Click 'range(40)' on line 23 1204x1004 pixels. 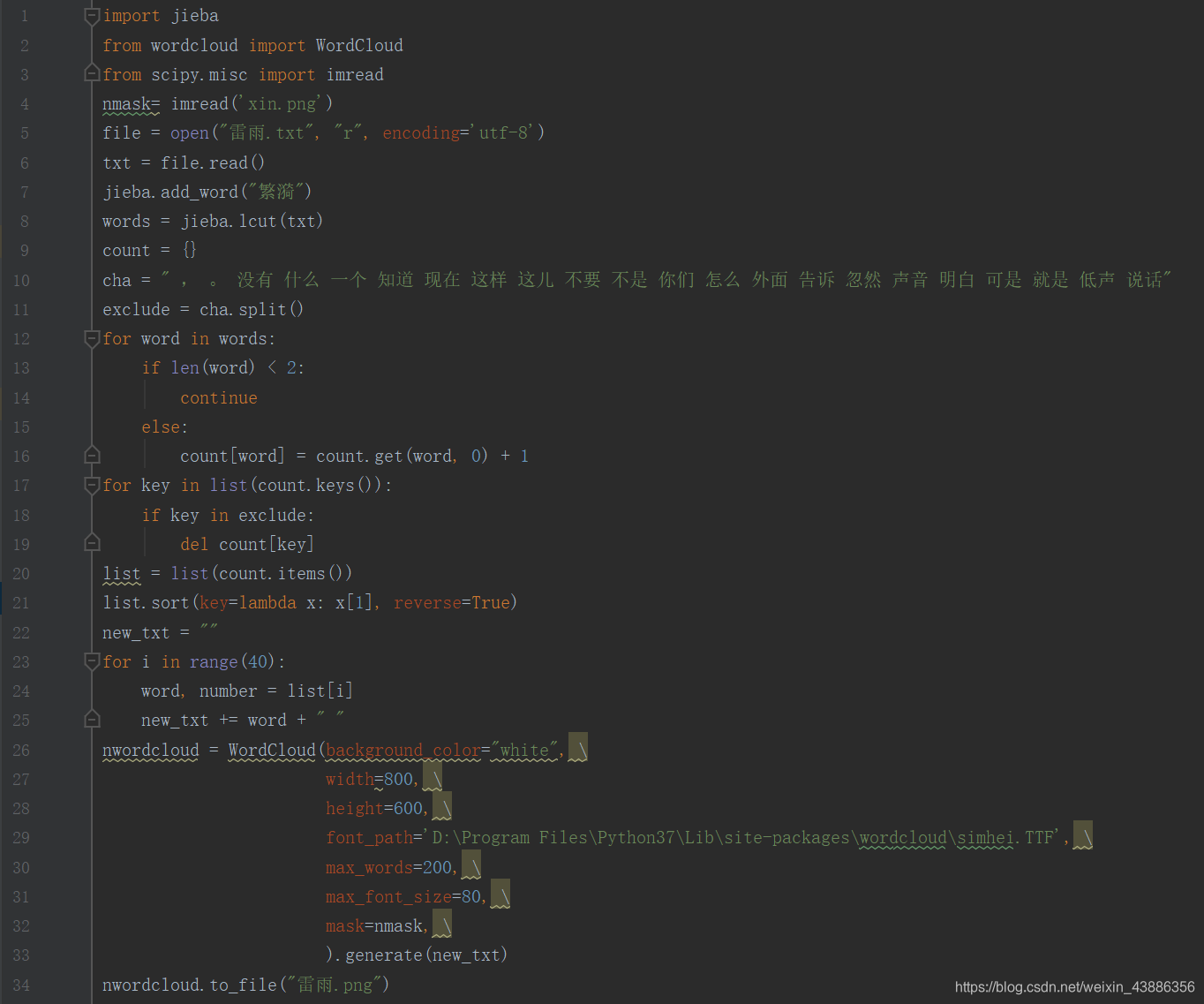tap(232, 662)
